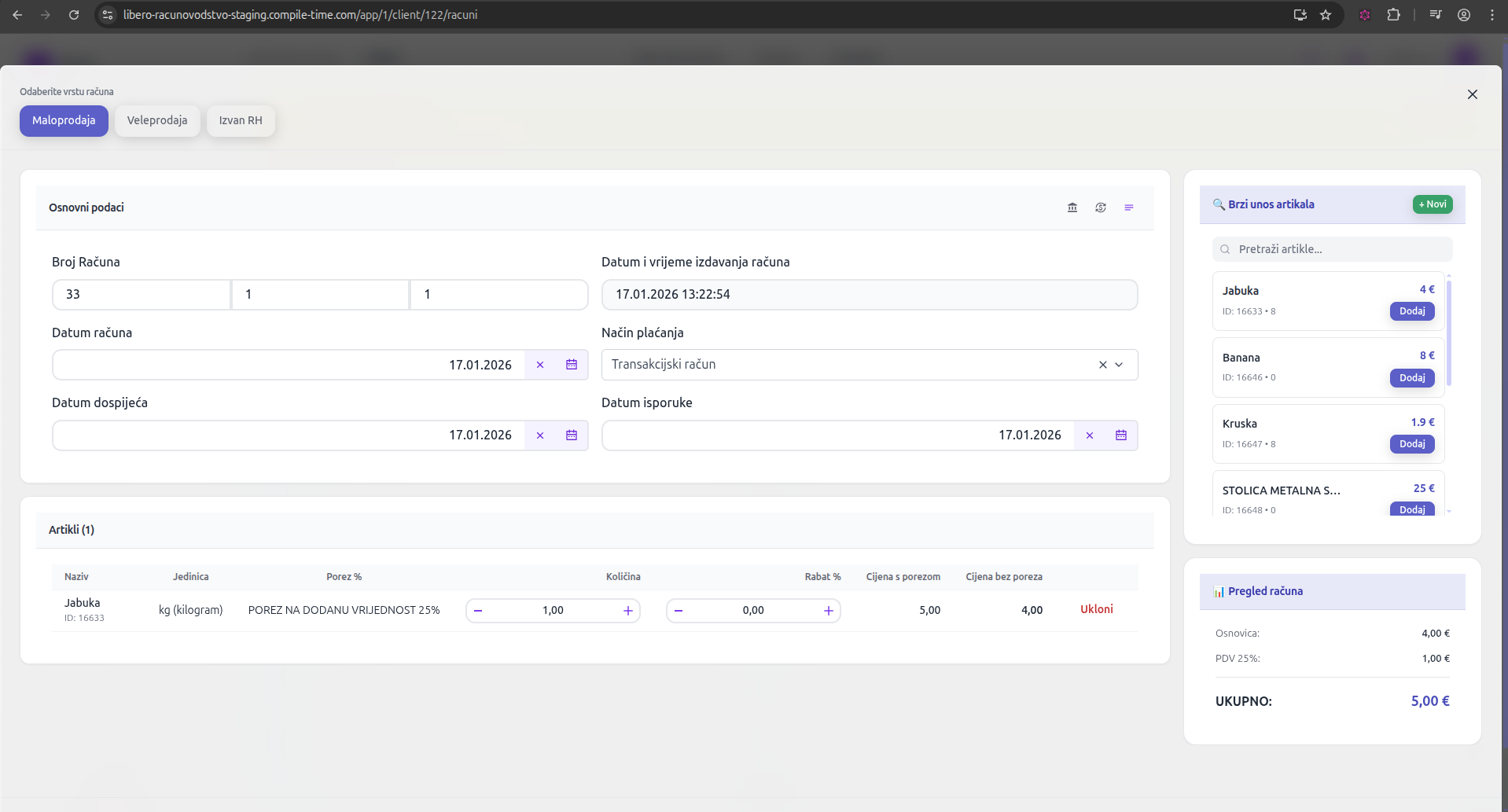Clear selected Način plaćanja value
Viewport: 1508px width, 812px height.
1102,365
